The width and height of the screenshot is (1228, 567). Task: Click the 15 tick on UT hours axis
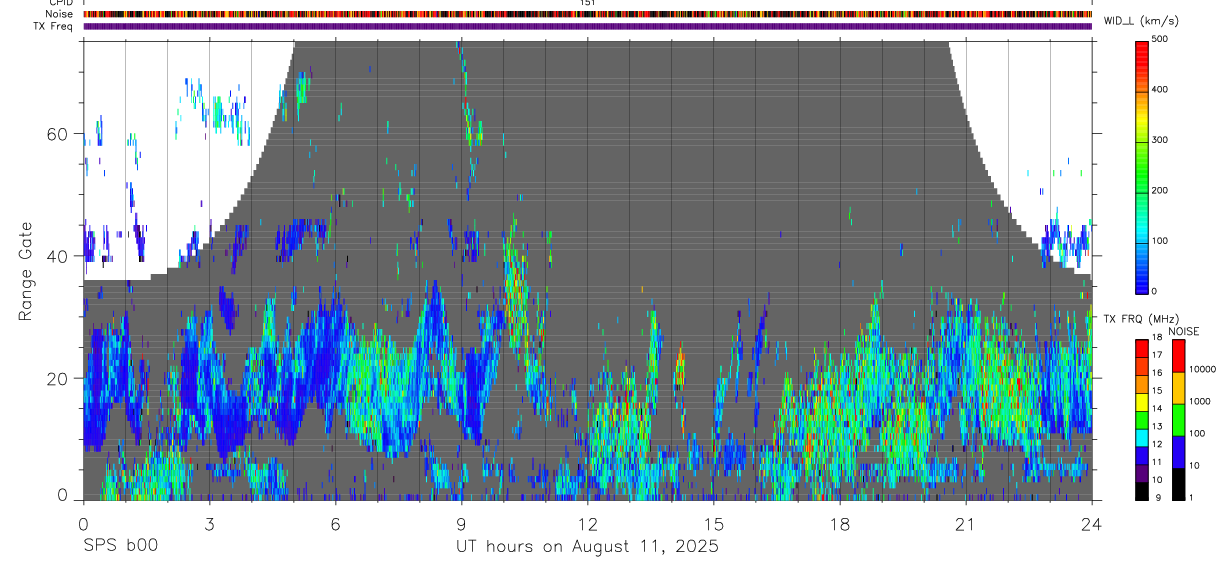[714, 523]
